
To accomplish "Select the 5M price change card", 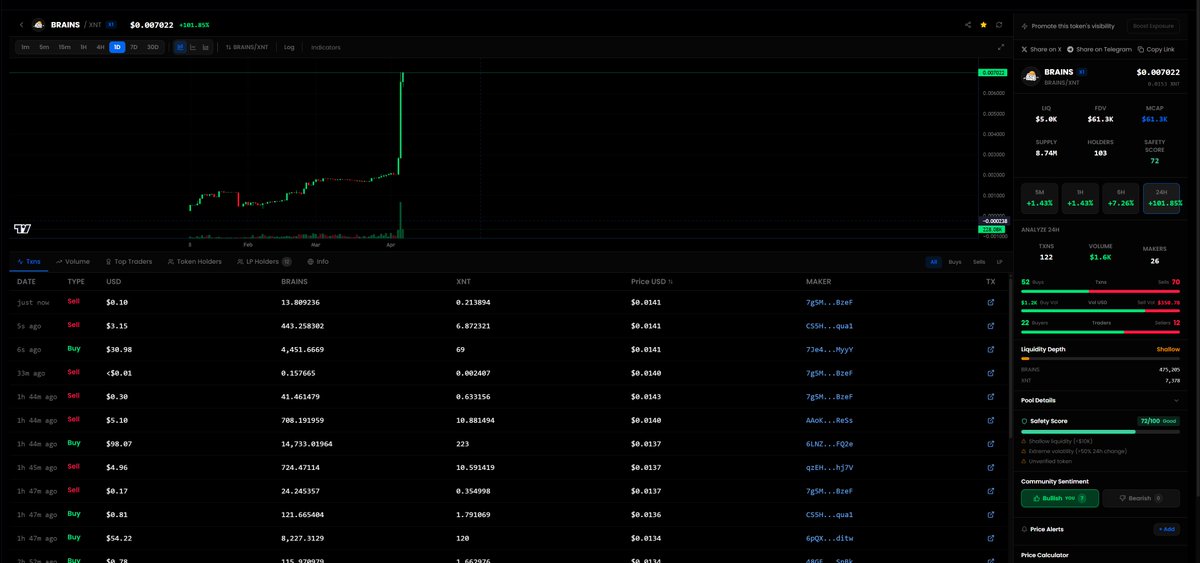I will (x=1039, y=199).
